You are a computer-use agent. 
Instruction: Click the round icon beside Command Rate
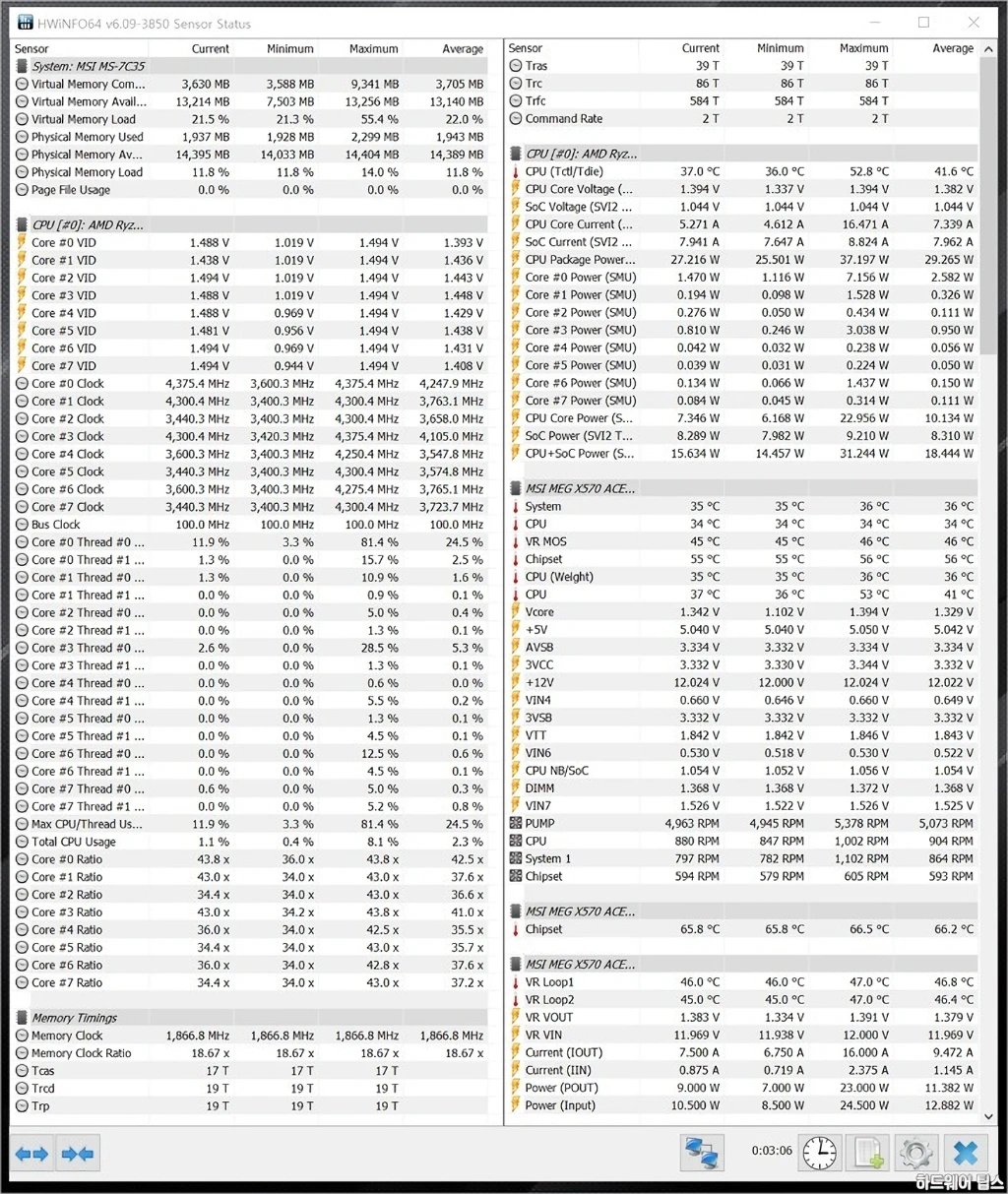pyautogui.click(x=516, y=119)
